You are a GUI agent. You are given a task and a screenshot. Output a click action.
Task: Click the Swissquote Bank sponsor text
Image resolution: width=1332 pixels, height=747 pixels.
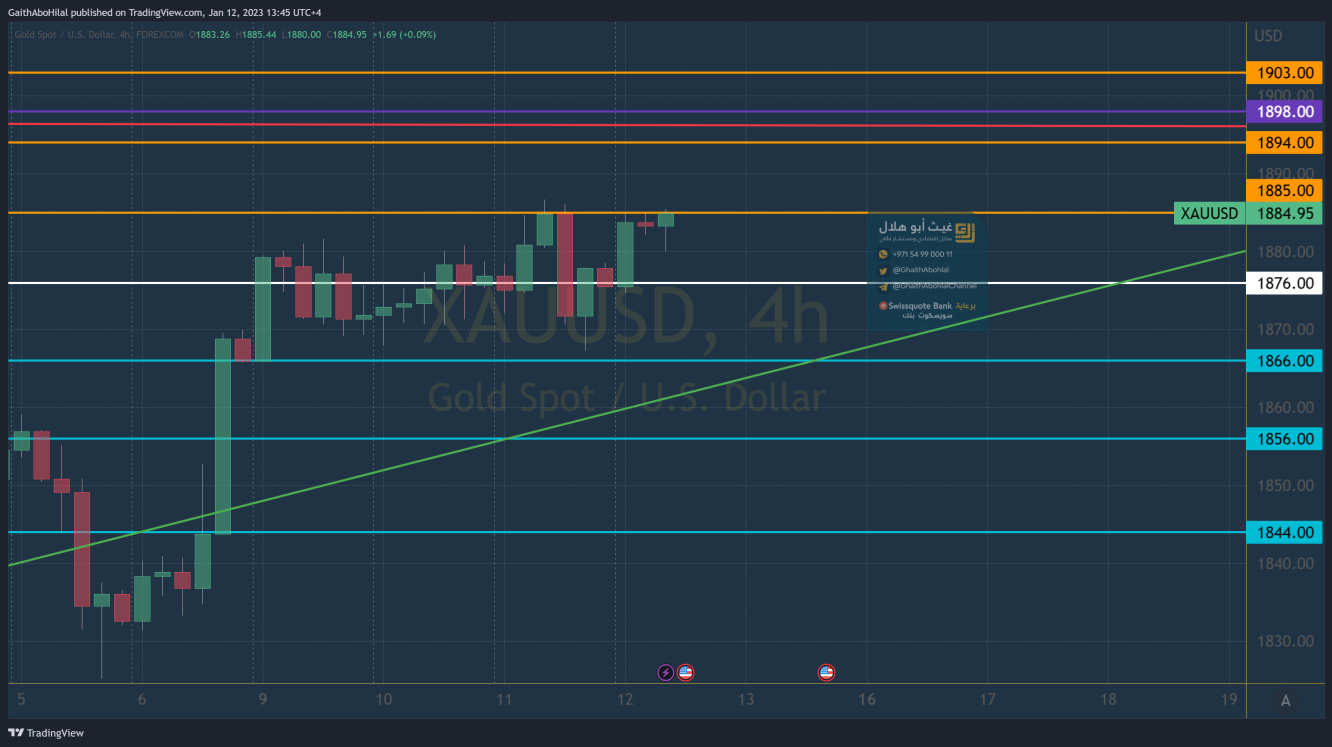pyautogui.click(x=921, y=306)
